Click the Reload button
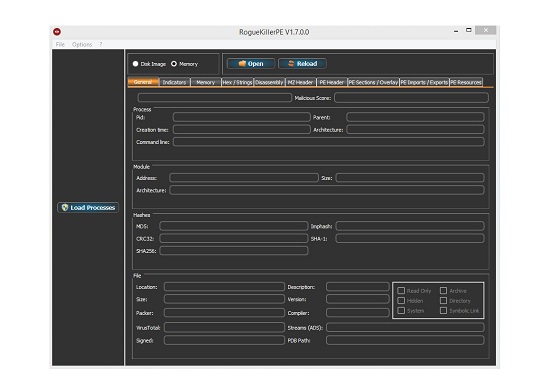The image size is (550, 386). [302, 64]
